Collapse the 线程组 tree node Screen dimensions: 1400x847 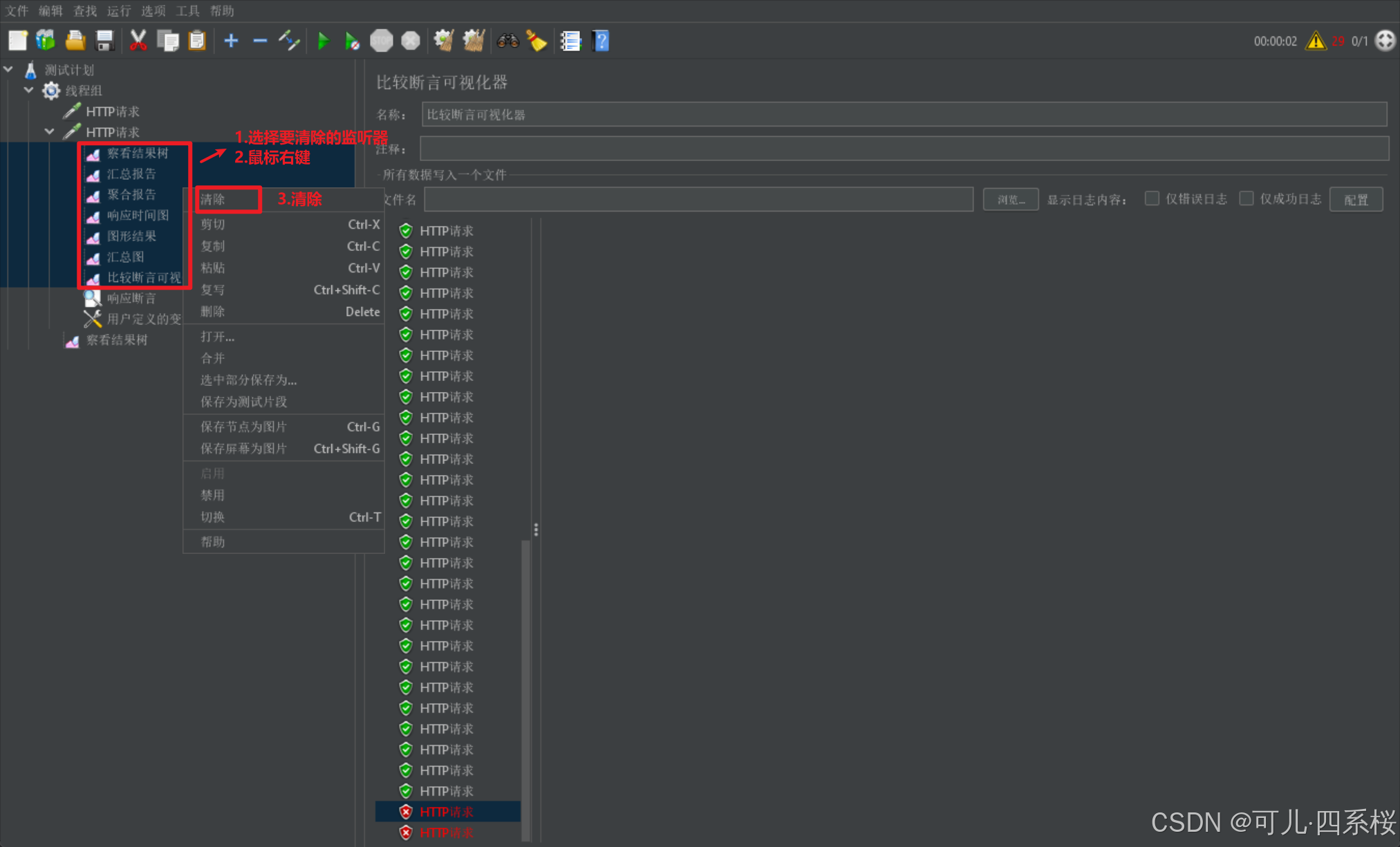coord(29,90)
